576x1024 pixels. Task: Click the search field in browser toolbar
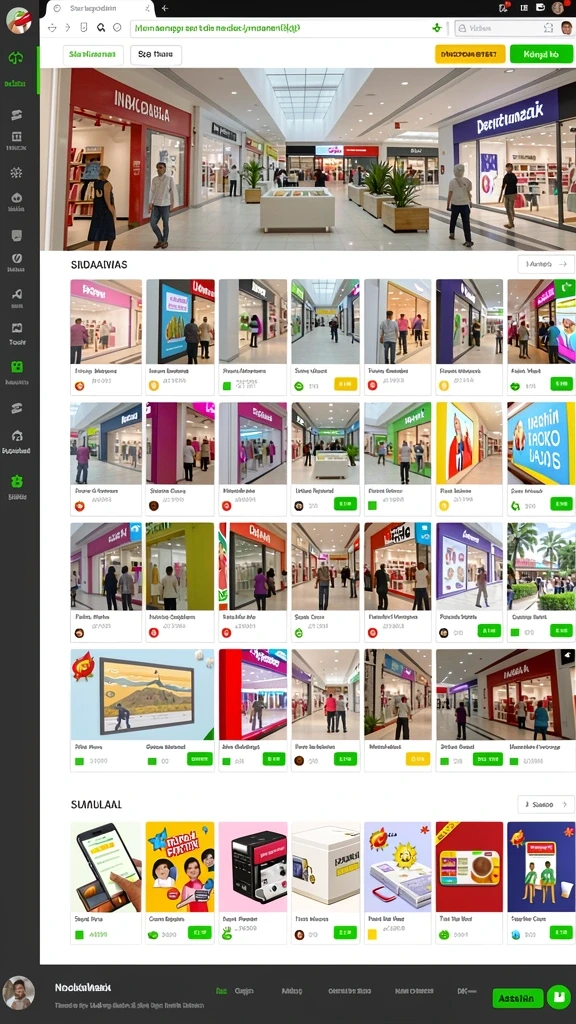pyautogui.click(x=505, y=28)
